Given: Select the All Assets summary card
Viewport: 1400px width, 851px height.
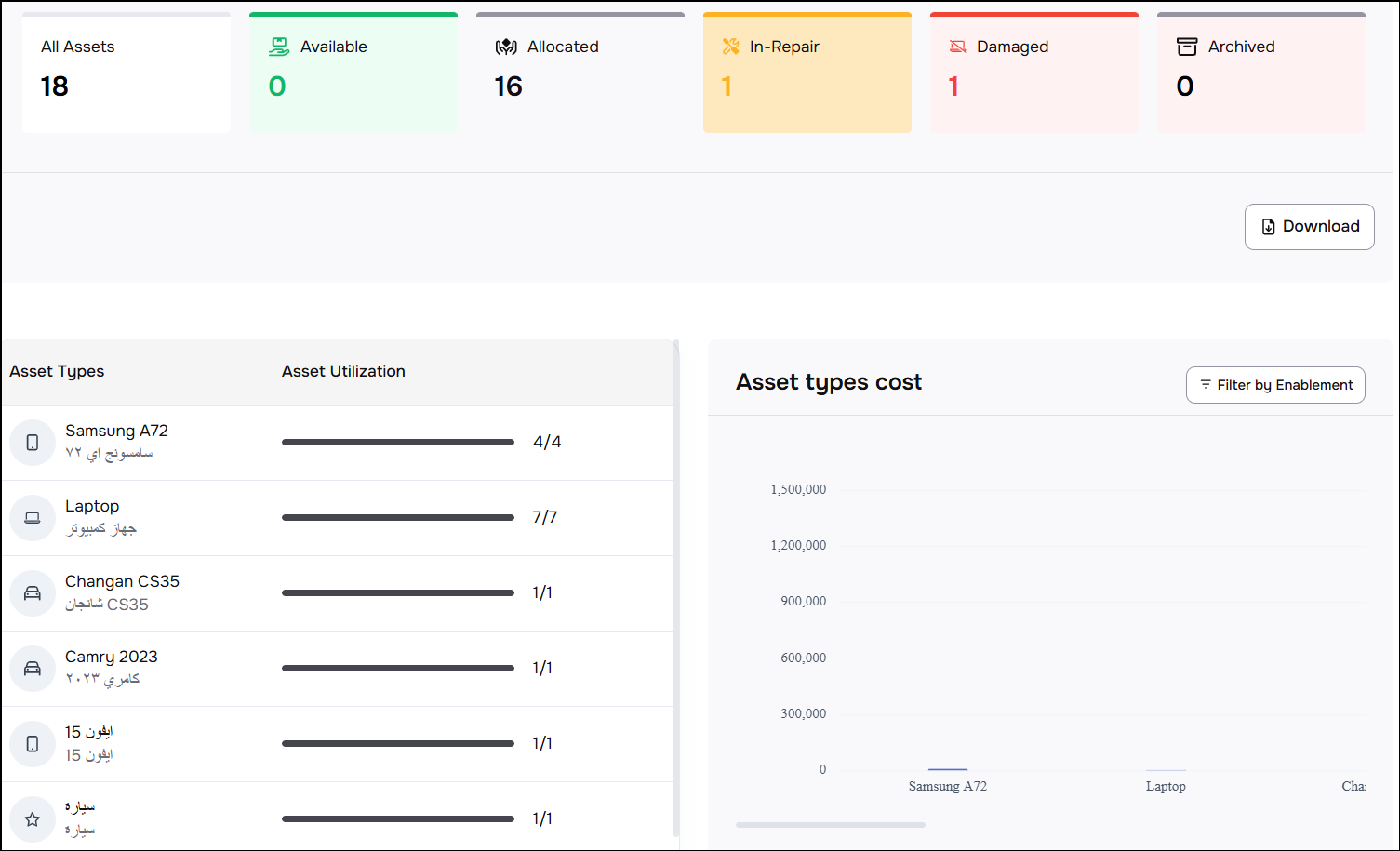Looking at the screenshot, I should tap(127, 73).
